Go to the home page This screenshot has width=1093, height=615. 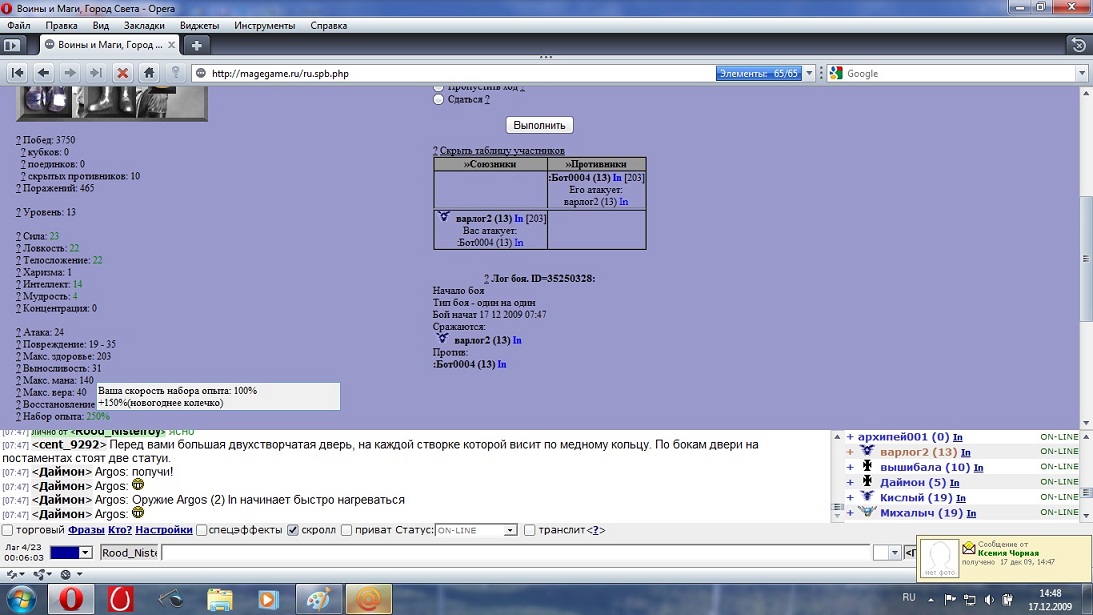(x=149, y=73)
